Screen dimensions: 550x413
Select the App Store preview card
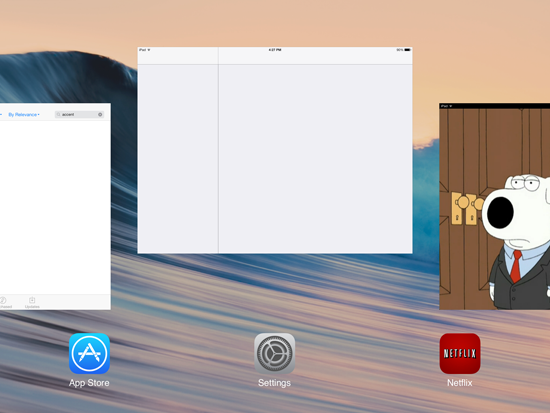pyautogui.click(x=55, y=206)
